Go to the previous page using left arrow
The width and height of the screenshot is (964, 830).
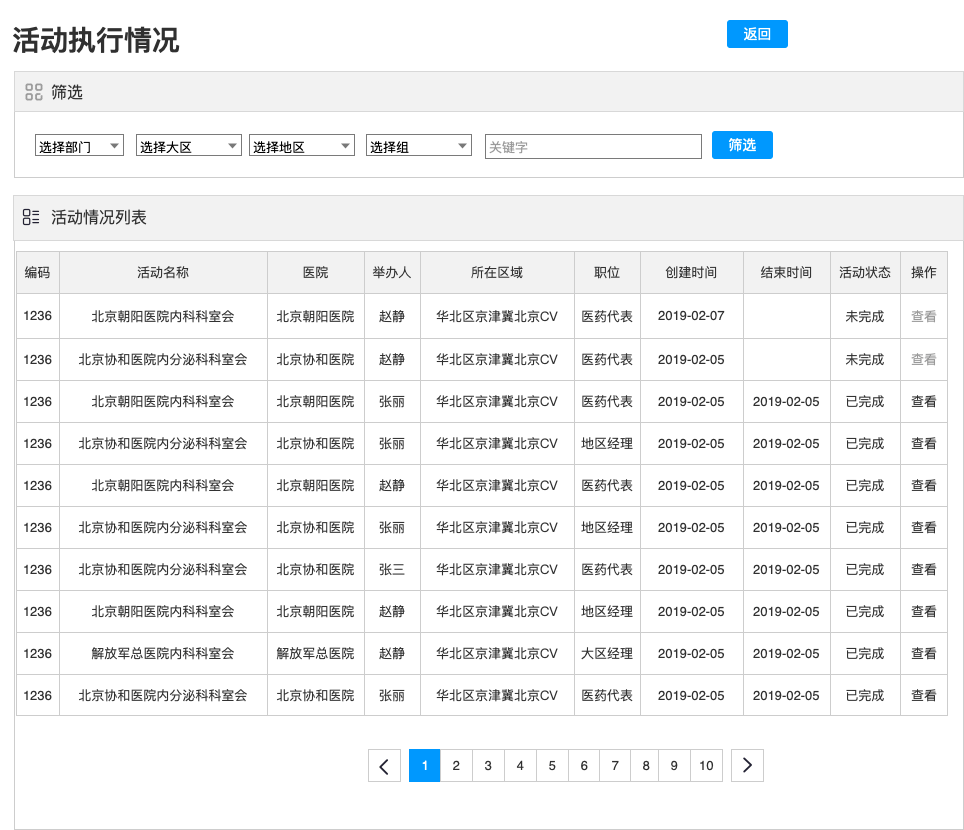(384, 765)
